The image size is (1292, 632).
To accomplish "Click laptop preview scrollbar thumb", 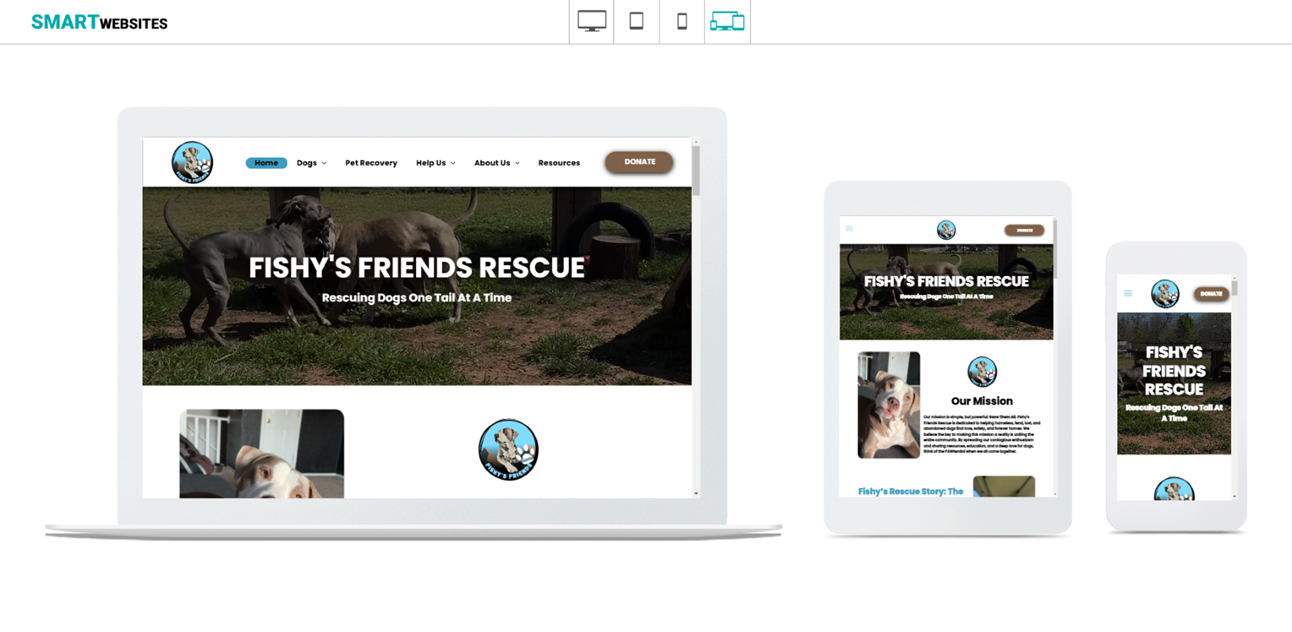I will tap(696, 170).
